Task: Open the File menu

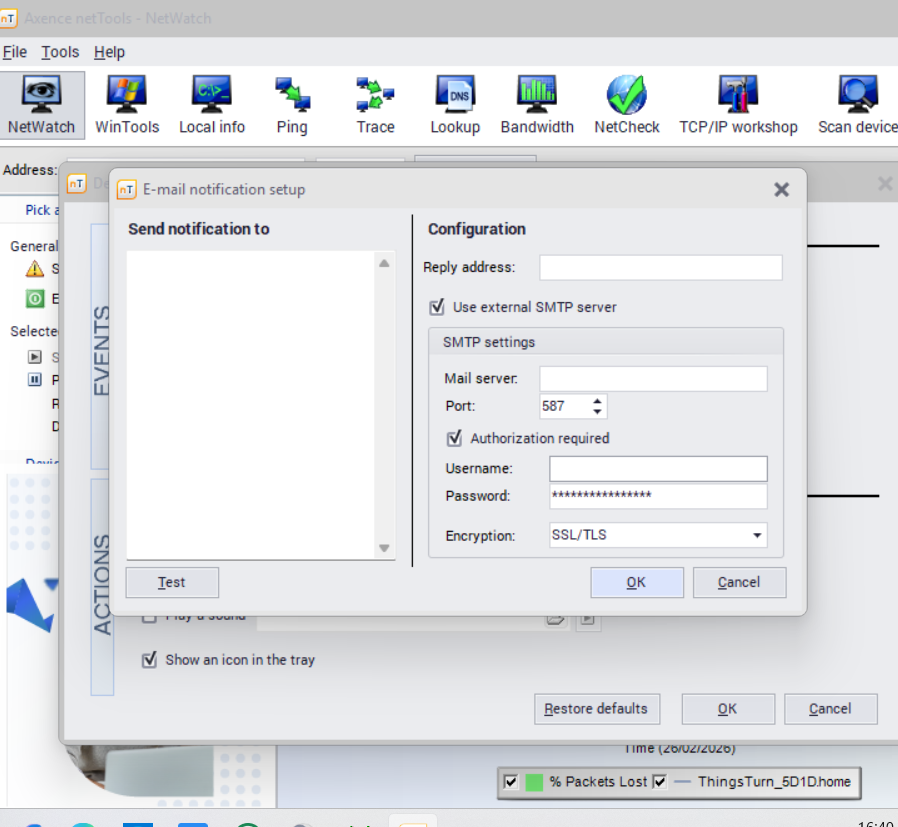Action: [15, 52]
